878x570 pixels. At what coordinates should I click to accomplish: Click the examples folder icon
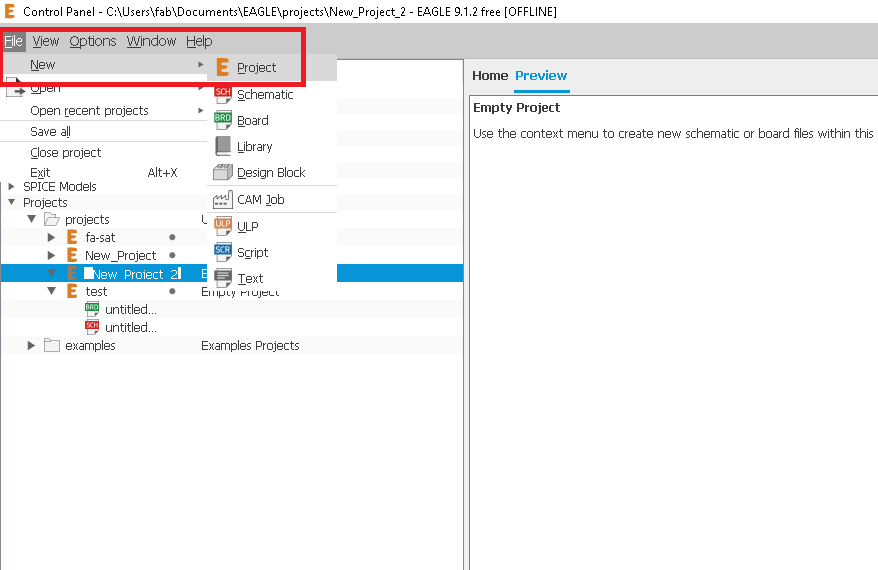[x=52, y=345]
